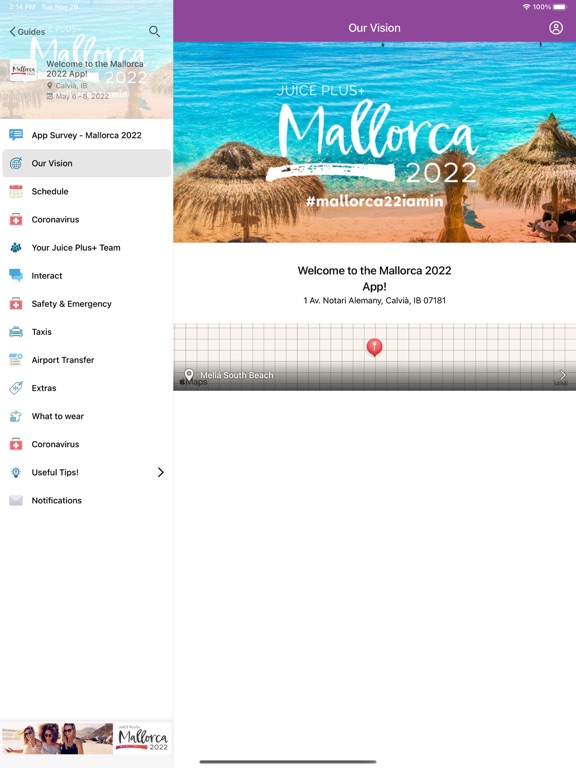Click the first Coronavirus medical kit icon

[16, 219]
